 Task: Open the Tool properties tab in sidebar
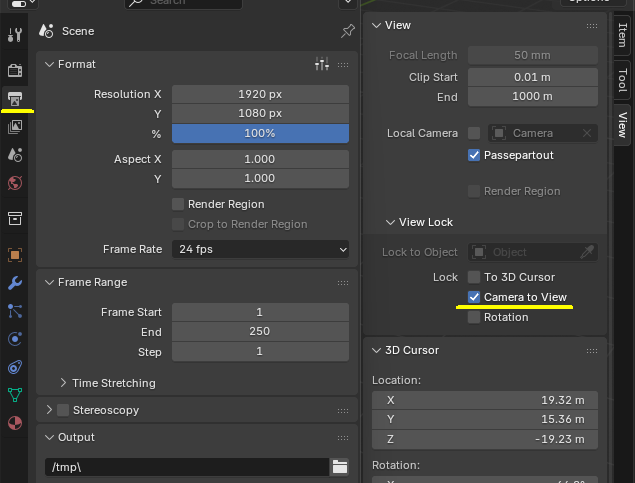(15, 36)
